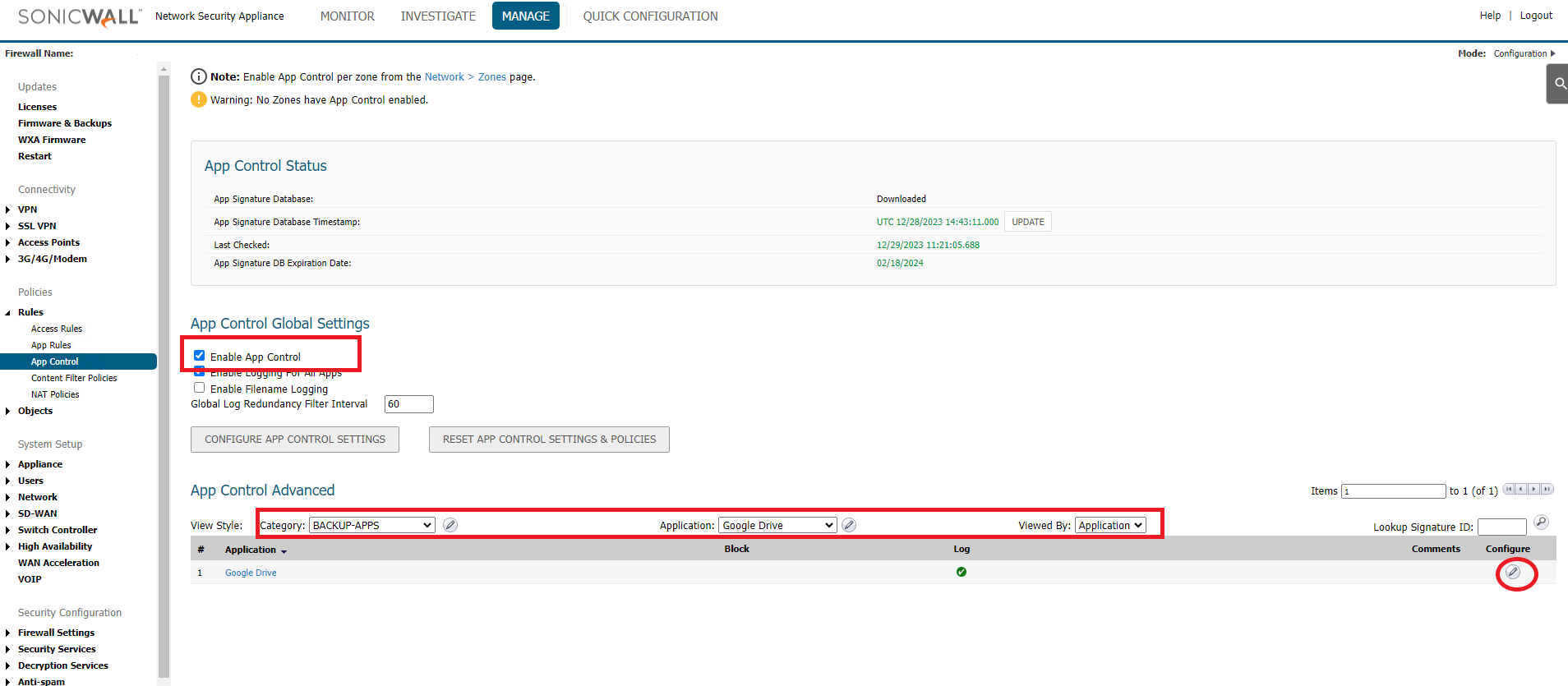Click Configure App Control Settings button
This screenshot has height=686, width=1568.
[x=295, y=440]
